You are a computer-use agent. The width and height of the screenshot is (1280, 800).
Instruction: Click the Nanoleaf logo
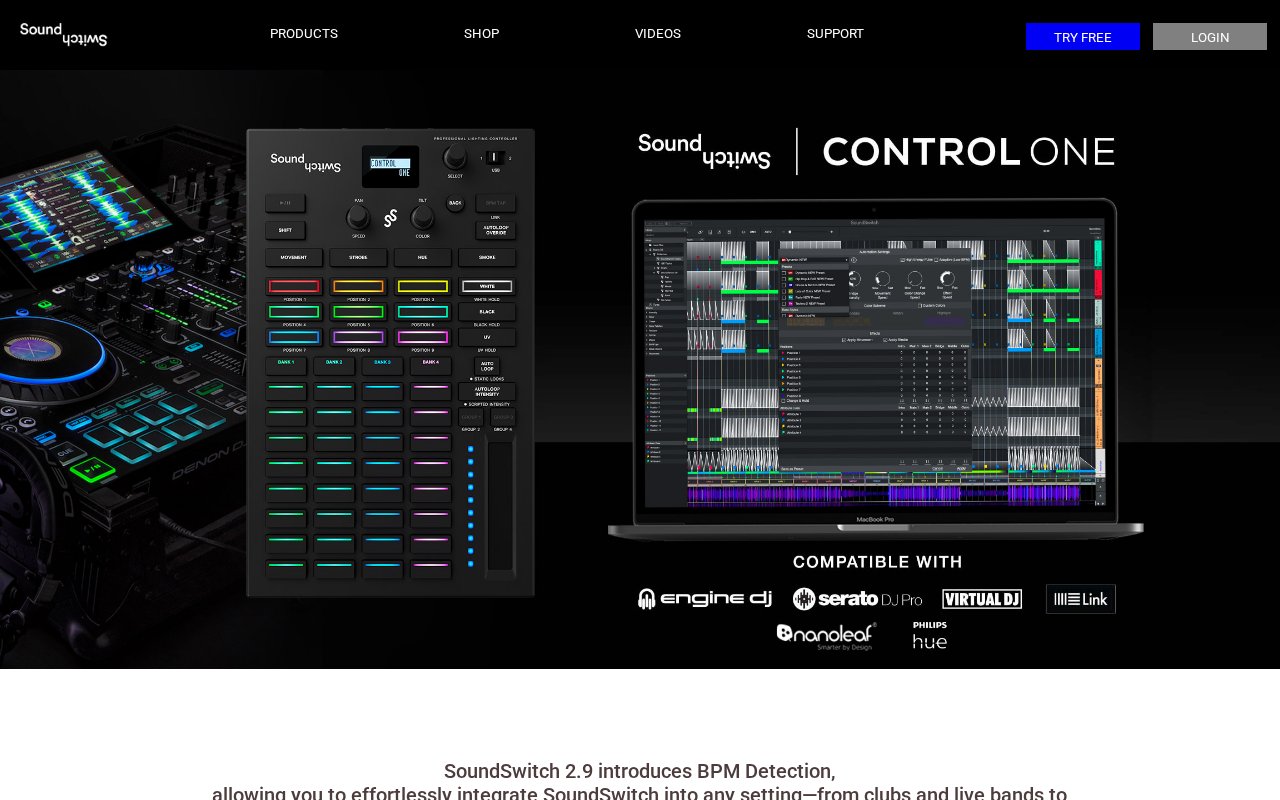click(826, 637)
